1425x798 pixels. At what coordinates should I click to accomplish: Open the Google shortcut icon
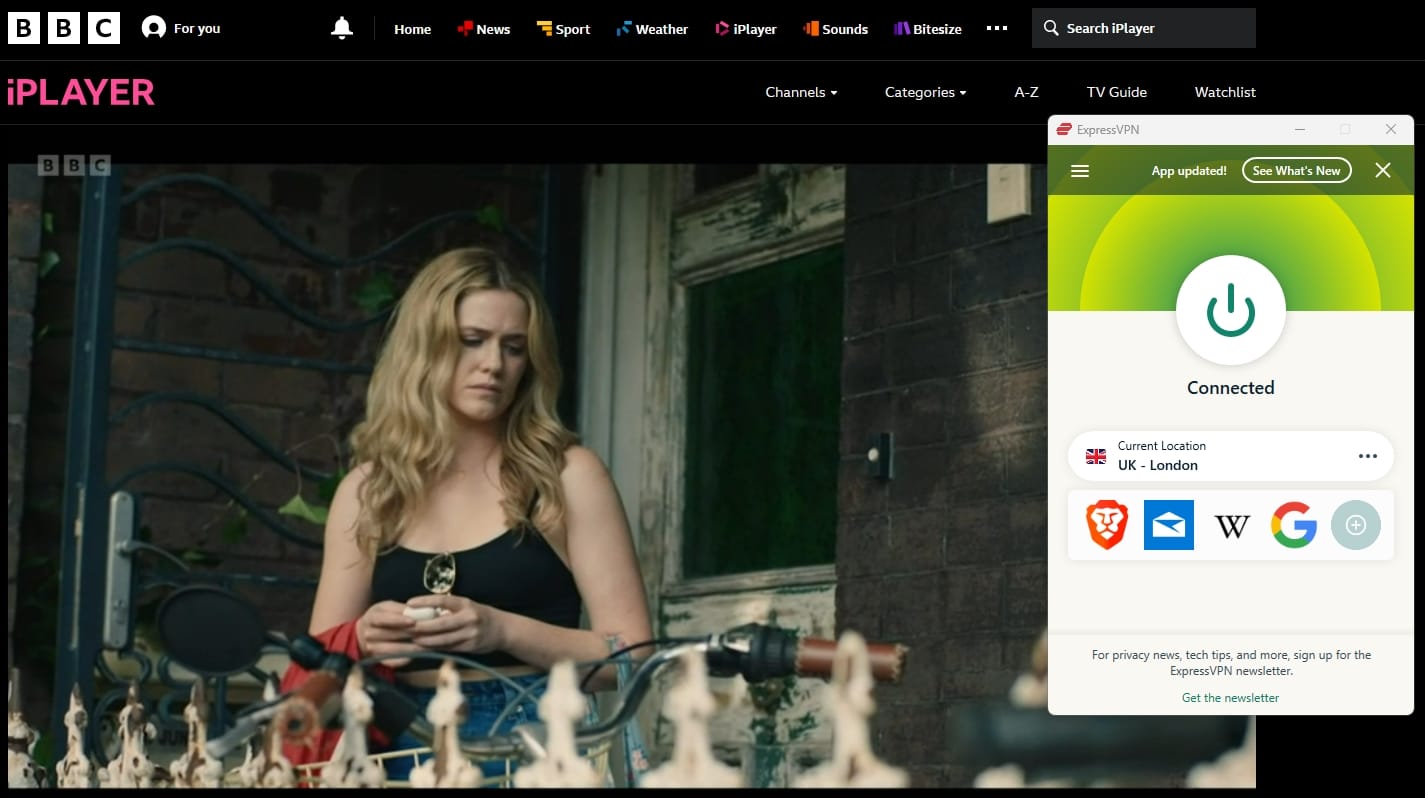point(1294,525)
